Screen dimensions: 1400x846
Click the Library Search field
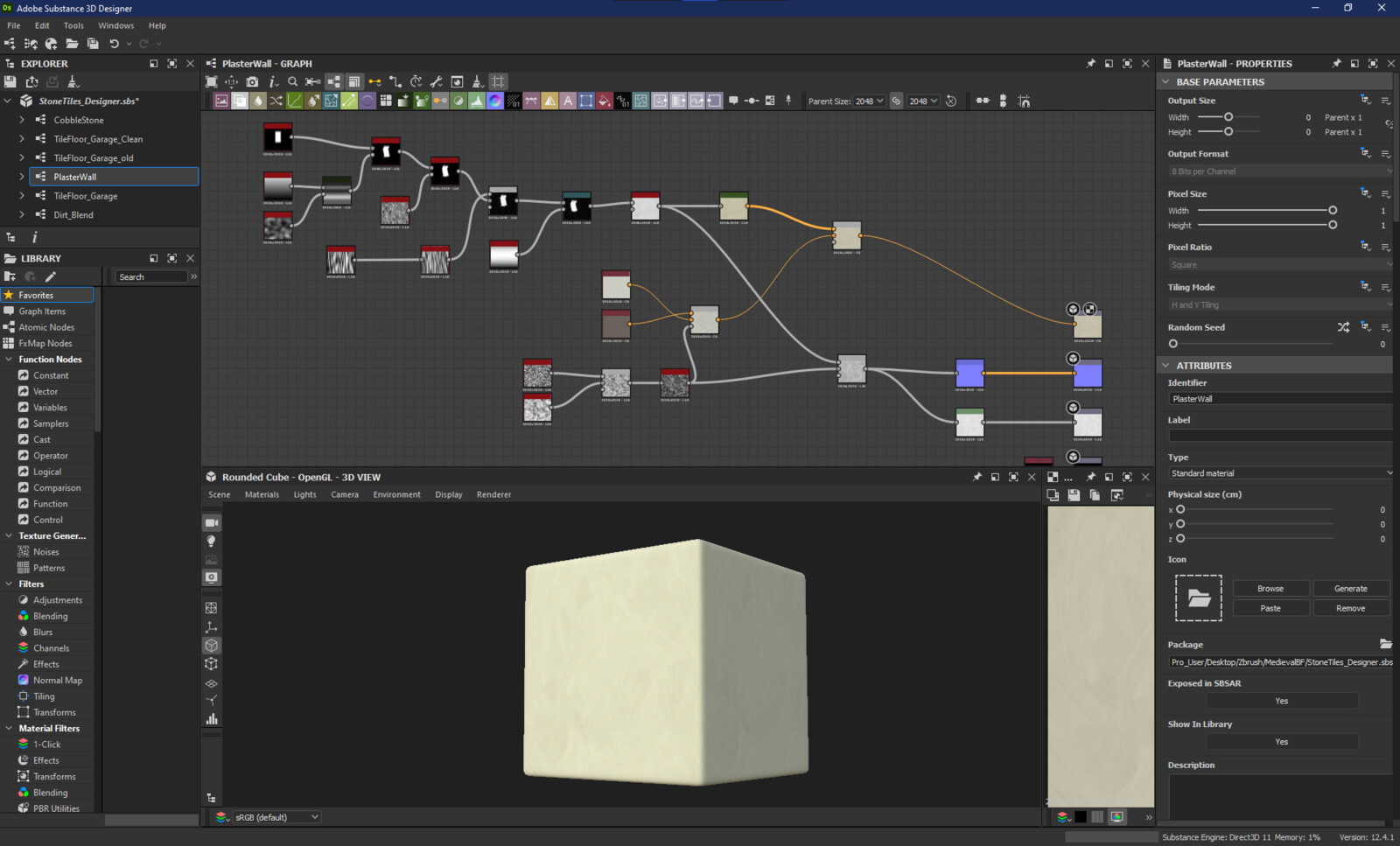click(152, 276)
